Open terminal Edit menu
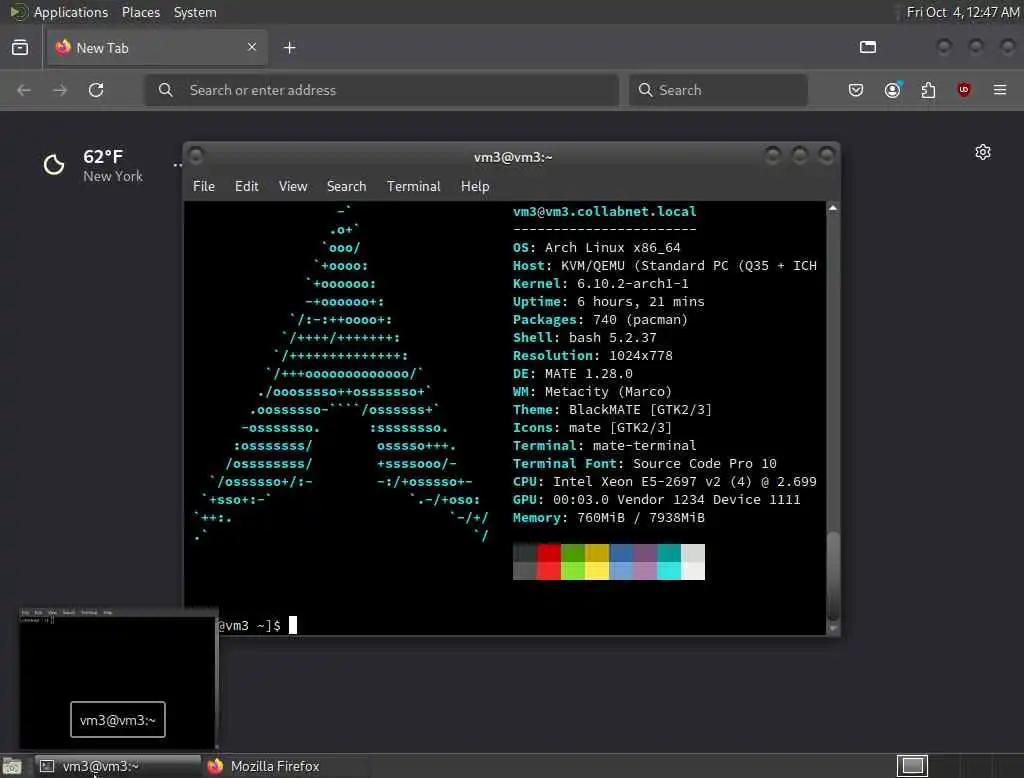This screenshot has height=778, width=1024. [x=246, y=186]
